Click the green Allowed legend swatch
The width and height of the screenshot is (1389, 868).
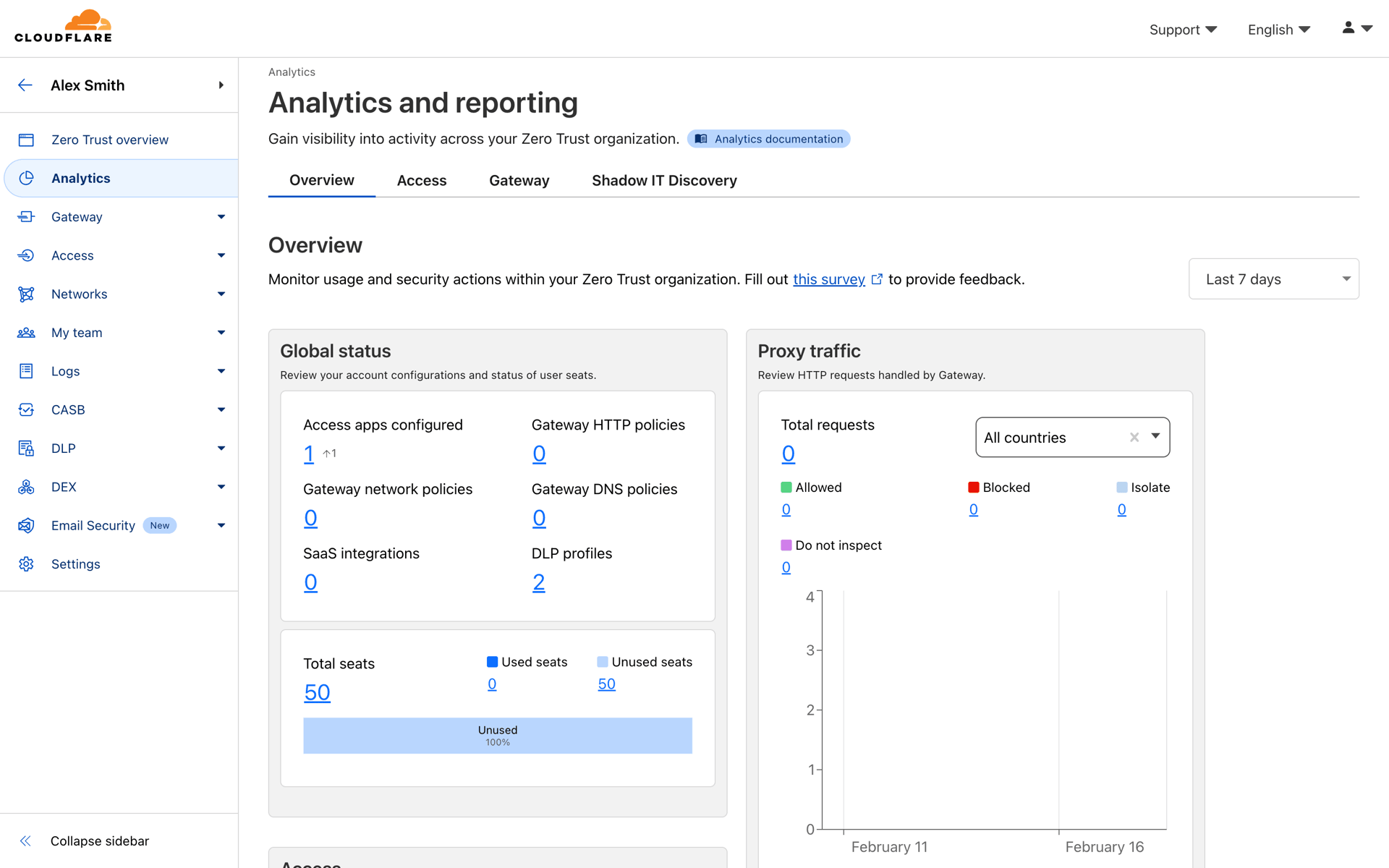click(786, 488)
